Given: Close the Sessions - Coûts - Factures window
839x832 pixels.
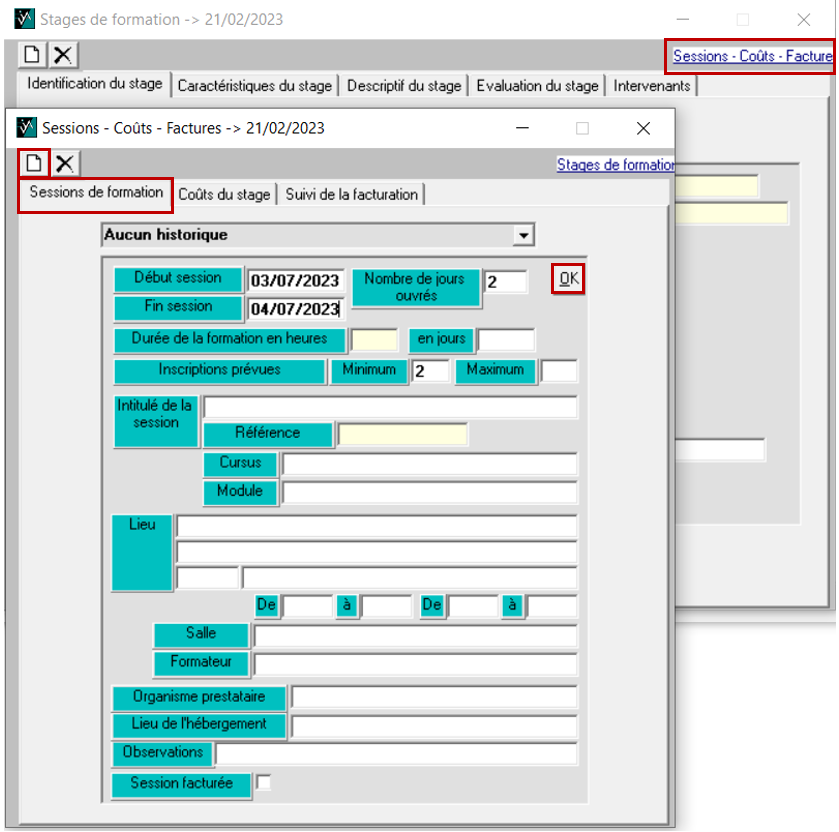Looking at the screenshot, I should (643, 128).
